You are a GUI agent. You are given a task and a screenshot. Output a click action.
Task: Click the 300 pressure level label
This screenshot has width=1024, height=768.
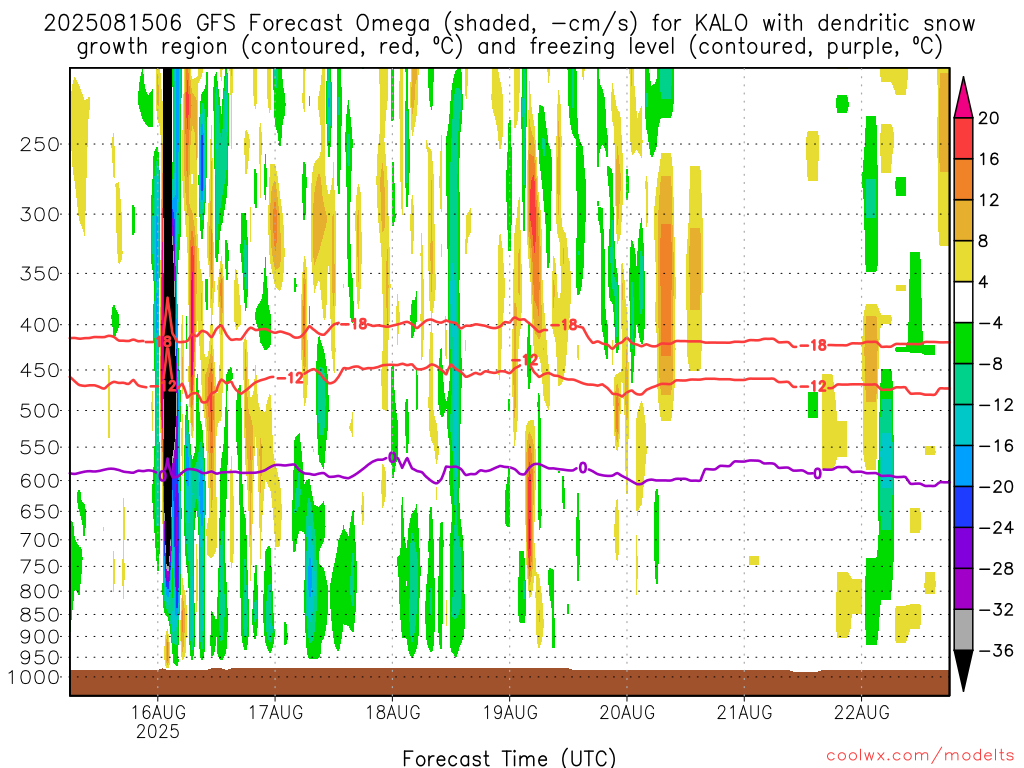coord(40,214)
